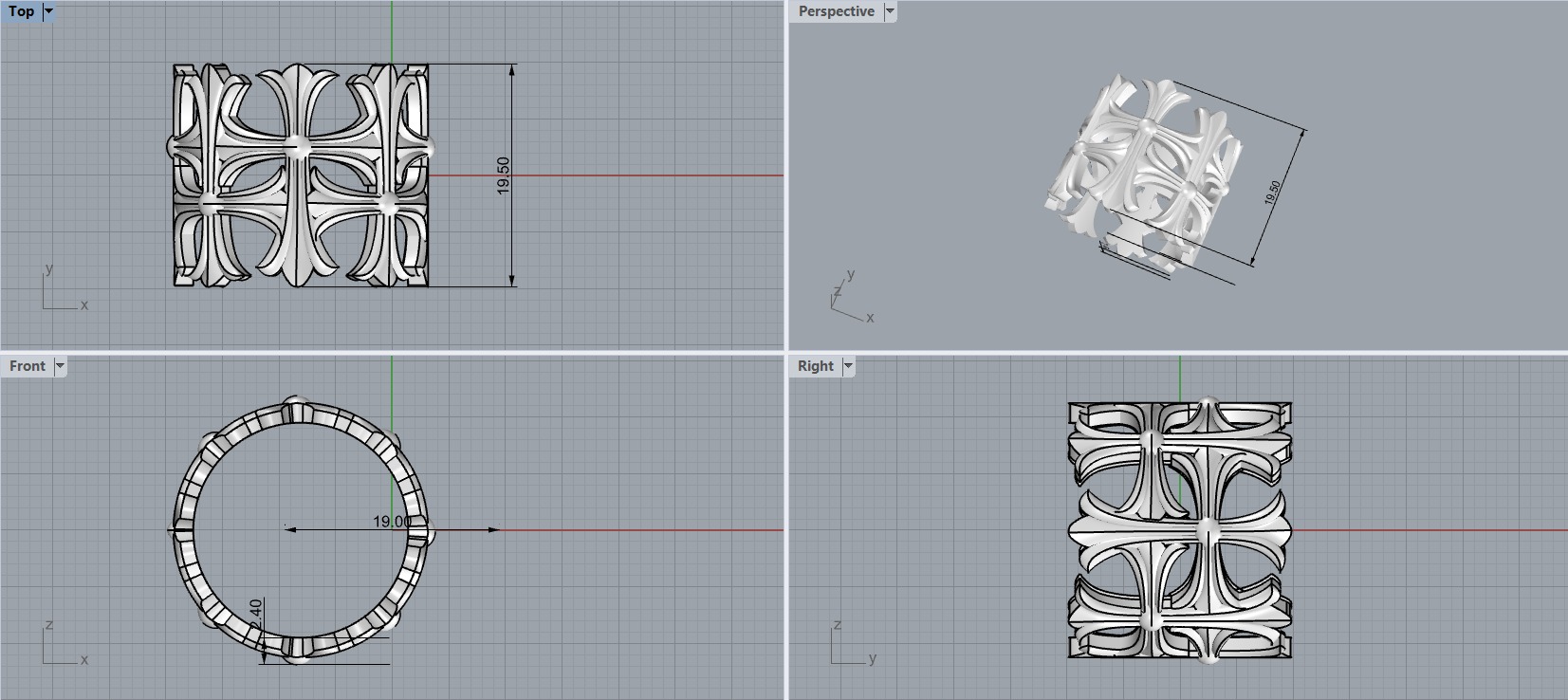This screenshot has width=1568, height=700.
Task: Select the 19.50 dimension in Perspective view
Action: point(1273,193)
